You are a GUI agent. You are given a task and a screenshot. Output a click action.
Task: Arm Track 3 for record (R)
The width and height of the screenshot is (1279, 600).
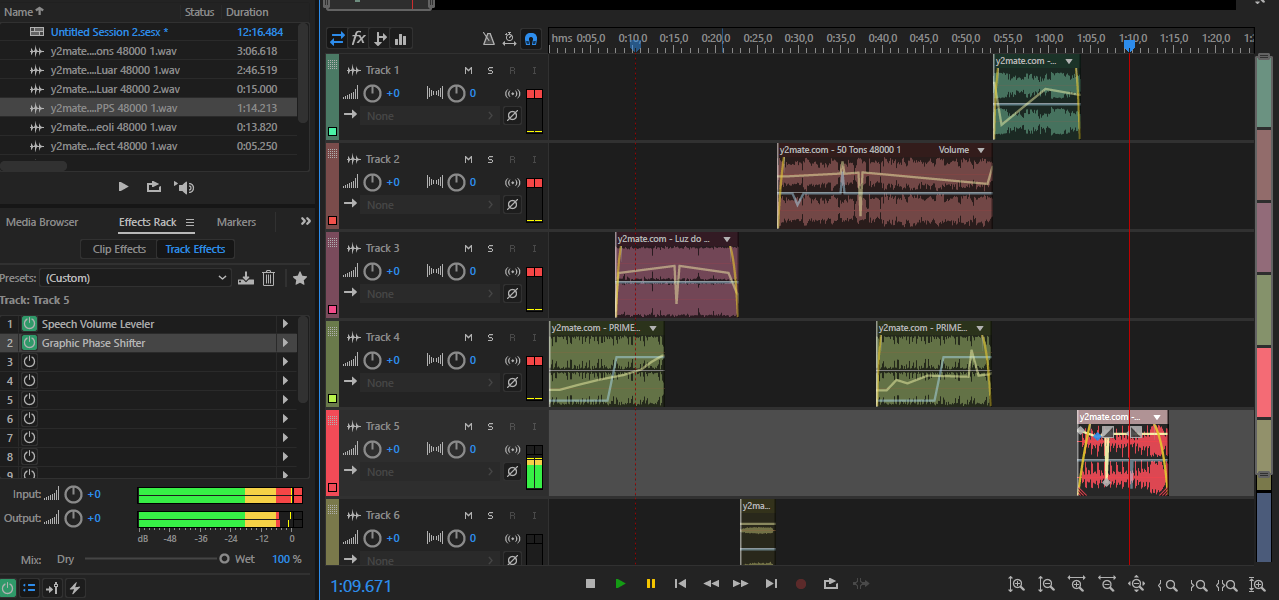coord(512,249)
